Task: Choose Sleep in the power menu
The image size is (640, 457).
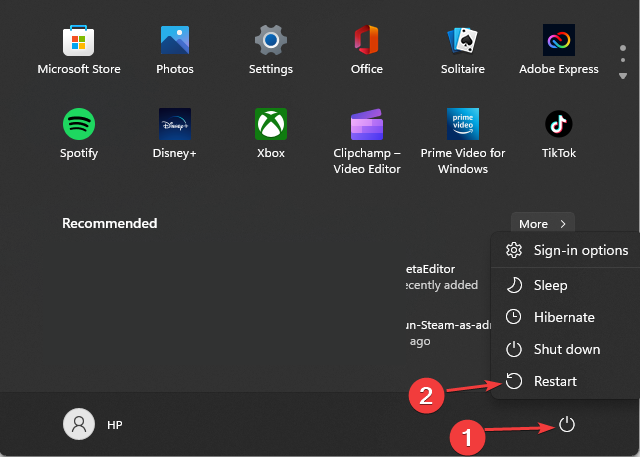Action: [566, 285]
